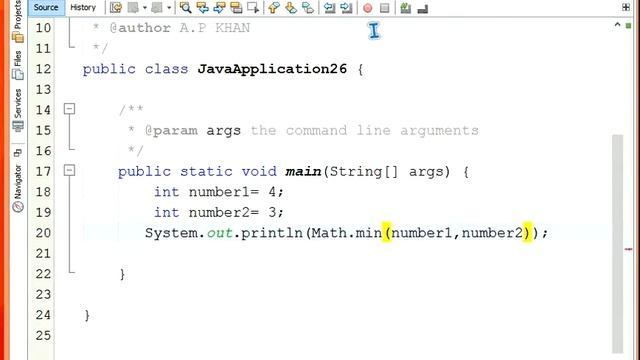This screenshot has height=360, width=640.
Task: Toggle Bookmark on the current line
Action: 308,7
